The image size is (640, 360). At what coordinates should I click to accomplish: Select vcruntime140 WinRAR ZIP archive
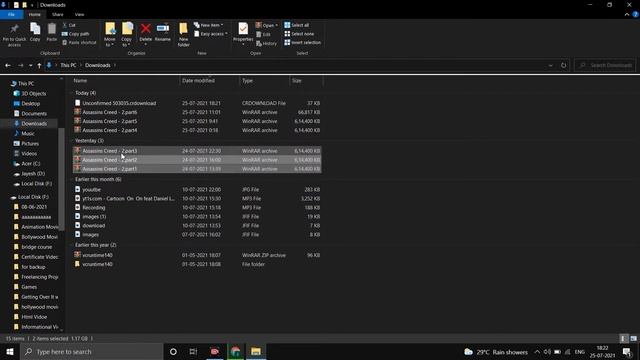pyautogui.click(x=197, y=256)
